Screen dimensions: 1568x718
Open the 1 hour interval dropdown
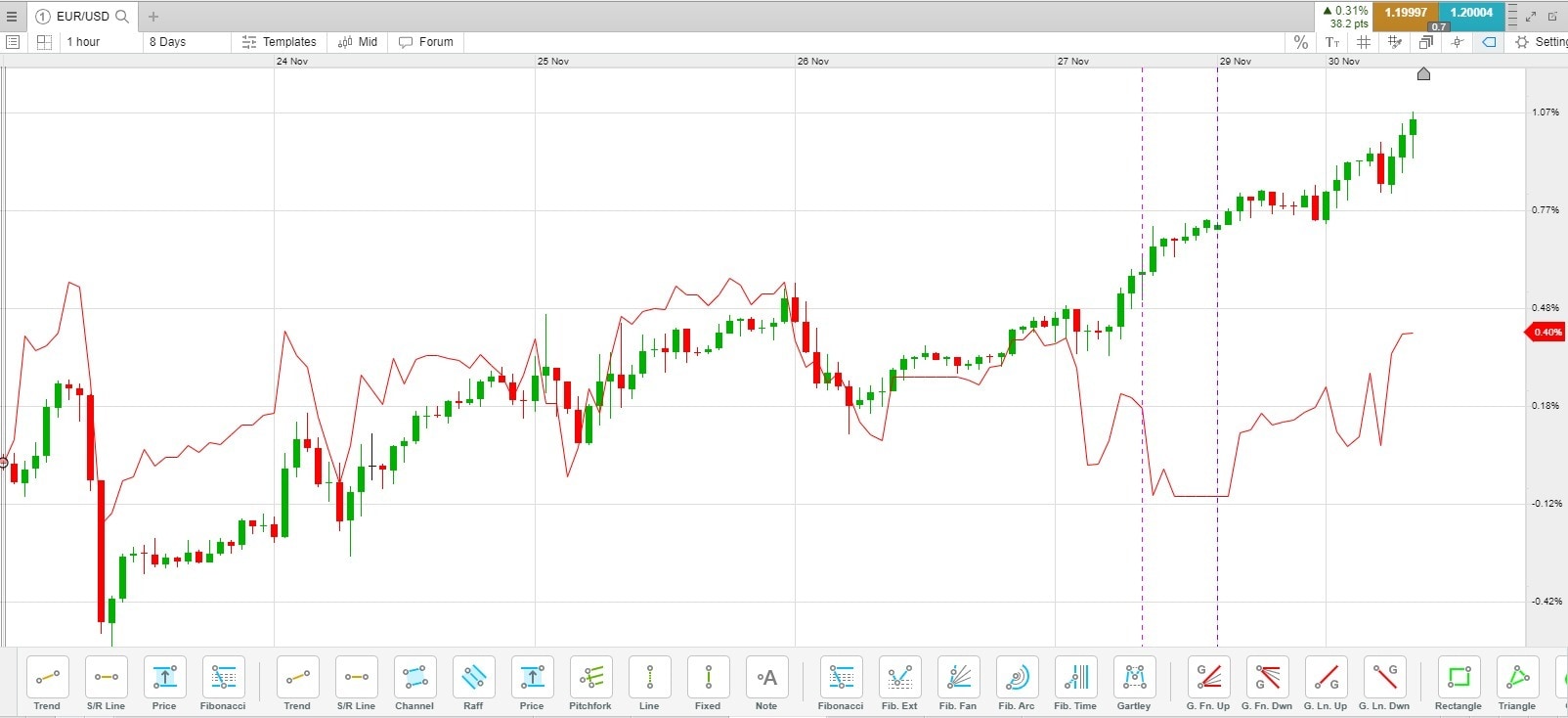[x=100, y=42]
